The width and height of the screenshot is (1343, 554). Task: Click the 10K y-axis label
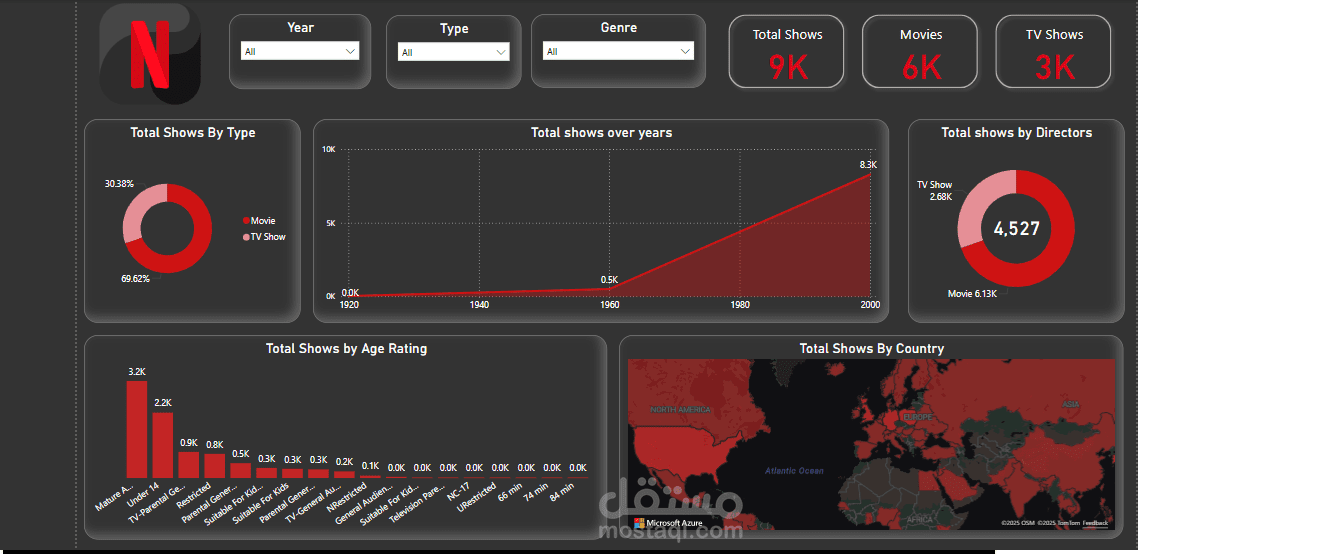pyautogui.click(x=328, y=149)
